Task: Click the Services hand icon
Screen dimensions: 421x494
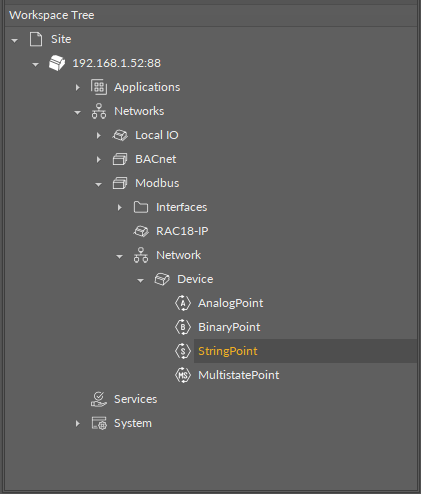Action: (x=99, y=399)
